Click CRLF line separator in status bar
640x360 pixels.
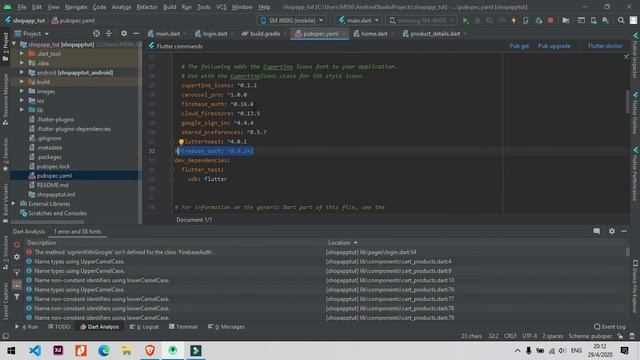pyautogui.click(x=510, y=336)
